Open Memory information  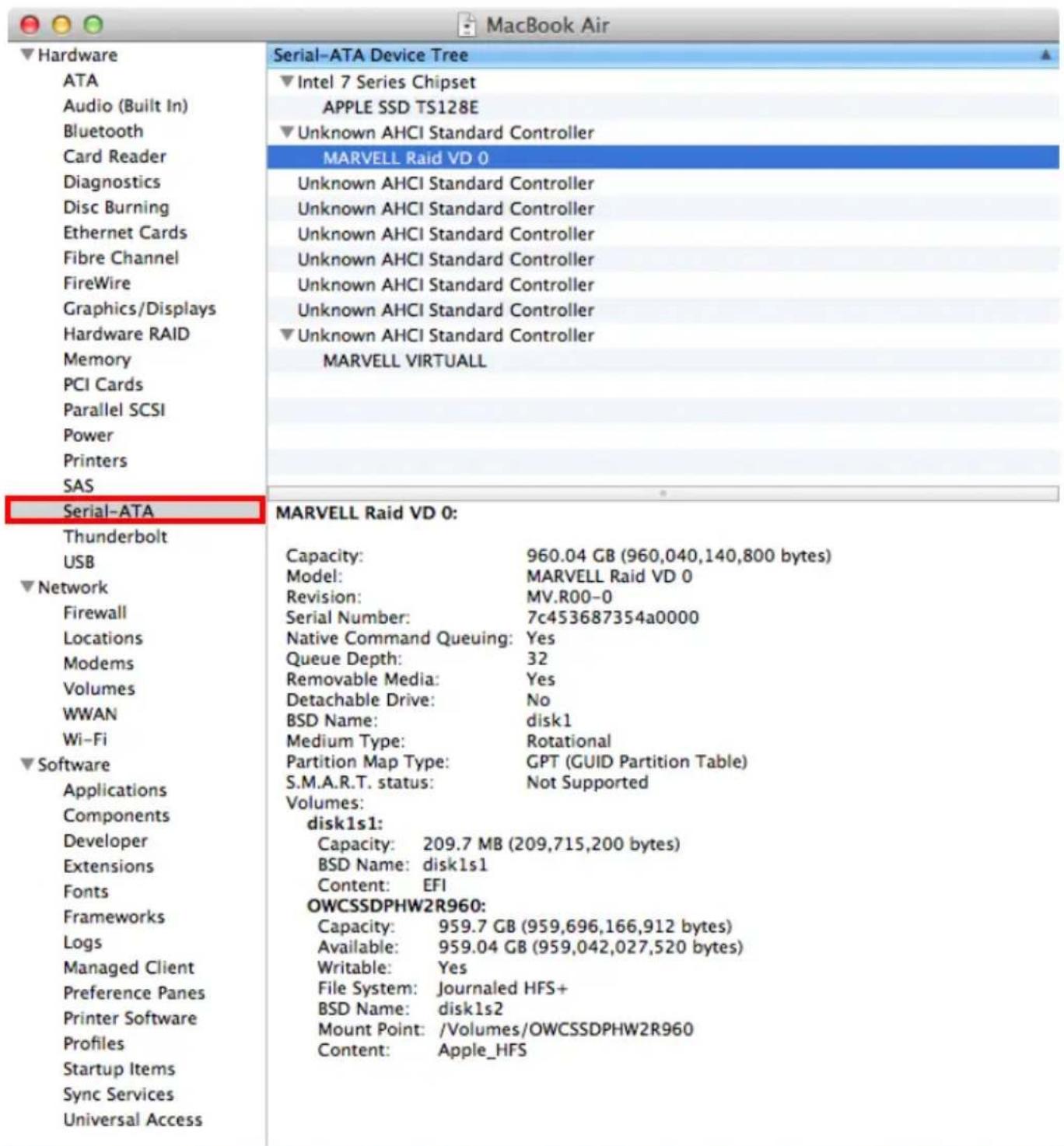97,359
